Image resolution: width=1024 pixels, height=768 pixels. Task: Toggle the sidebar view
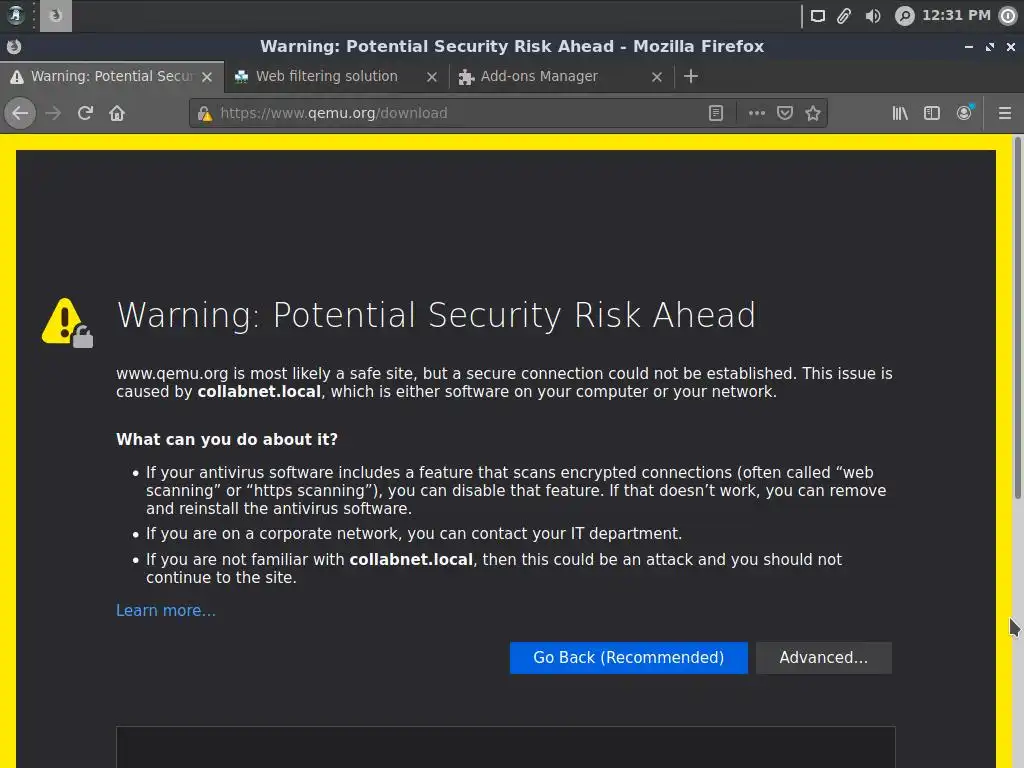tap(932, 113)
